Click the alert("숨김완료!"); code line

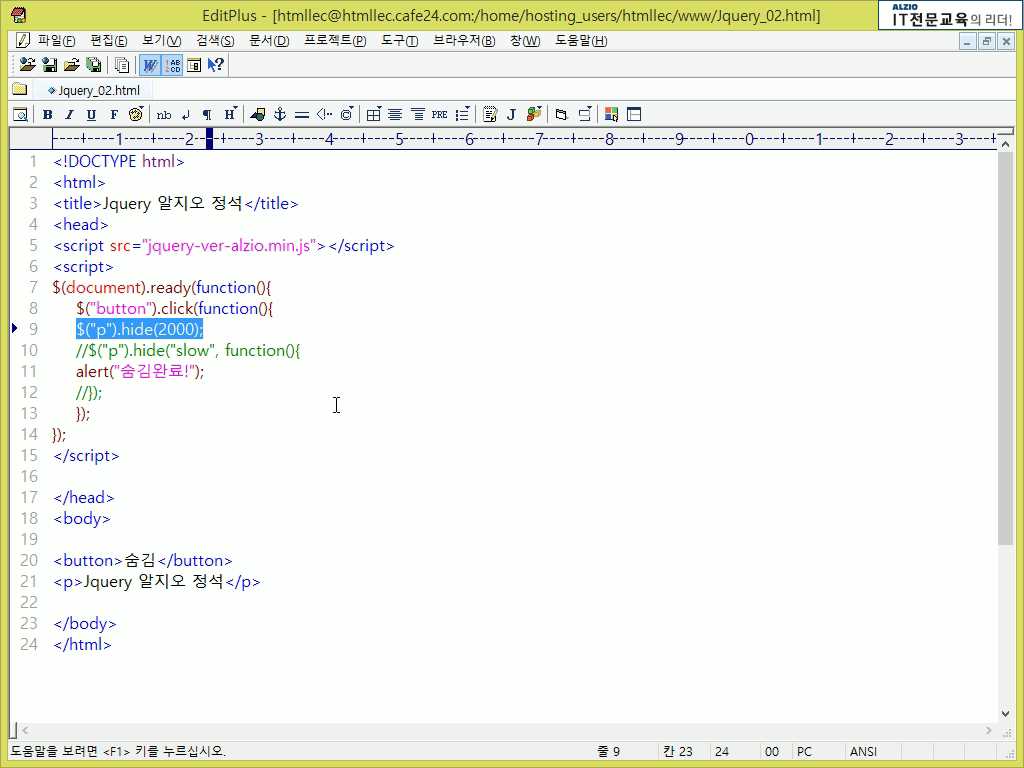pos(140,371)
